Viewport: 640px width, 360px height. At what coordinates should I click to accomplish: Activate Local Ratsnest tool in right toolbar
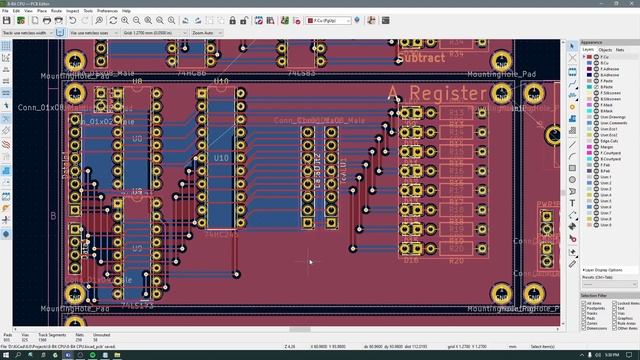click(x=572, y=58)
